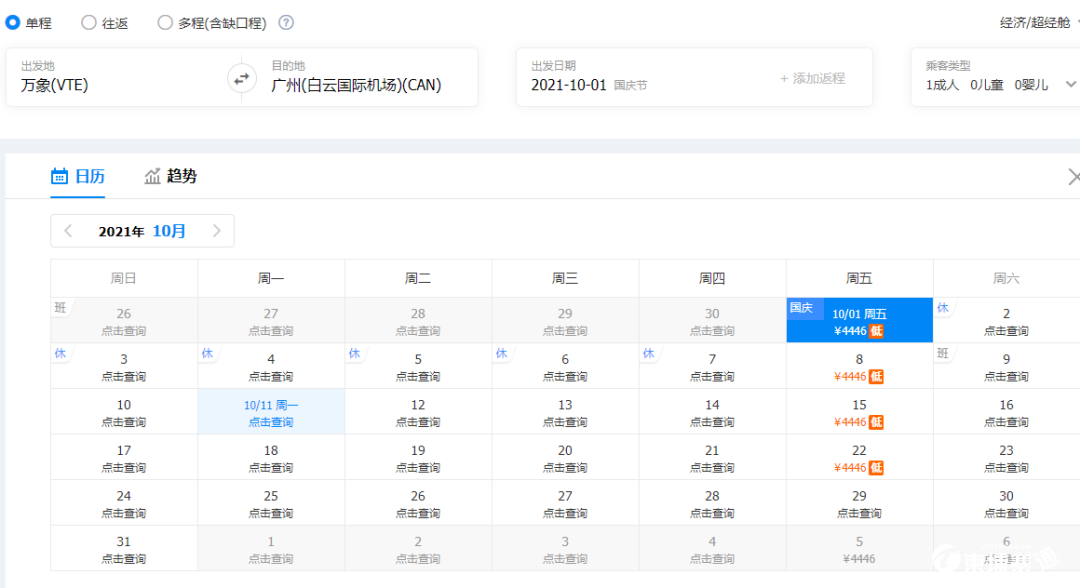Open the 经济/超经舱 cabin class dropdown
This screenshot has width=1080, height=588.
pyautogui.click(x=1039, y=23)
